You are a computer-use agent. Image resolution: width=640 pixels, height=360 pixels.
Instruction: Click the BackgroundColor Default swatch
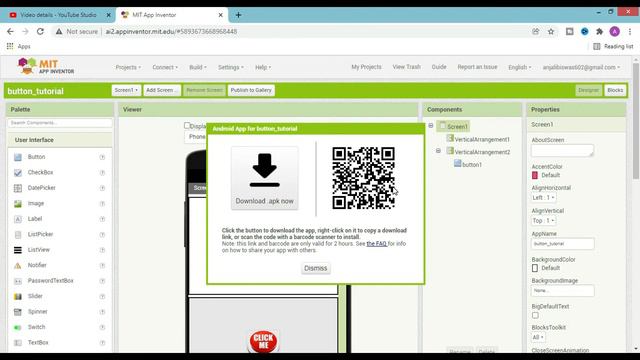[535, 268]
